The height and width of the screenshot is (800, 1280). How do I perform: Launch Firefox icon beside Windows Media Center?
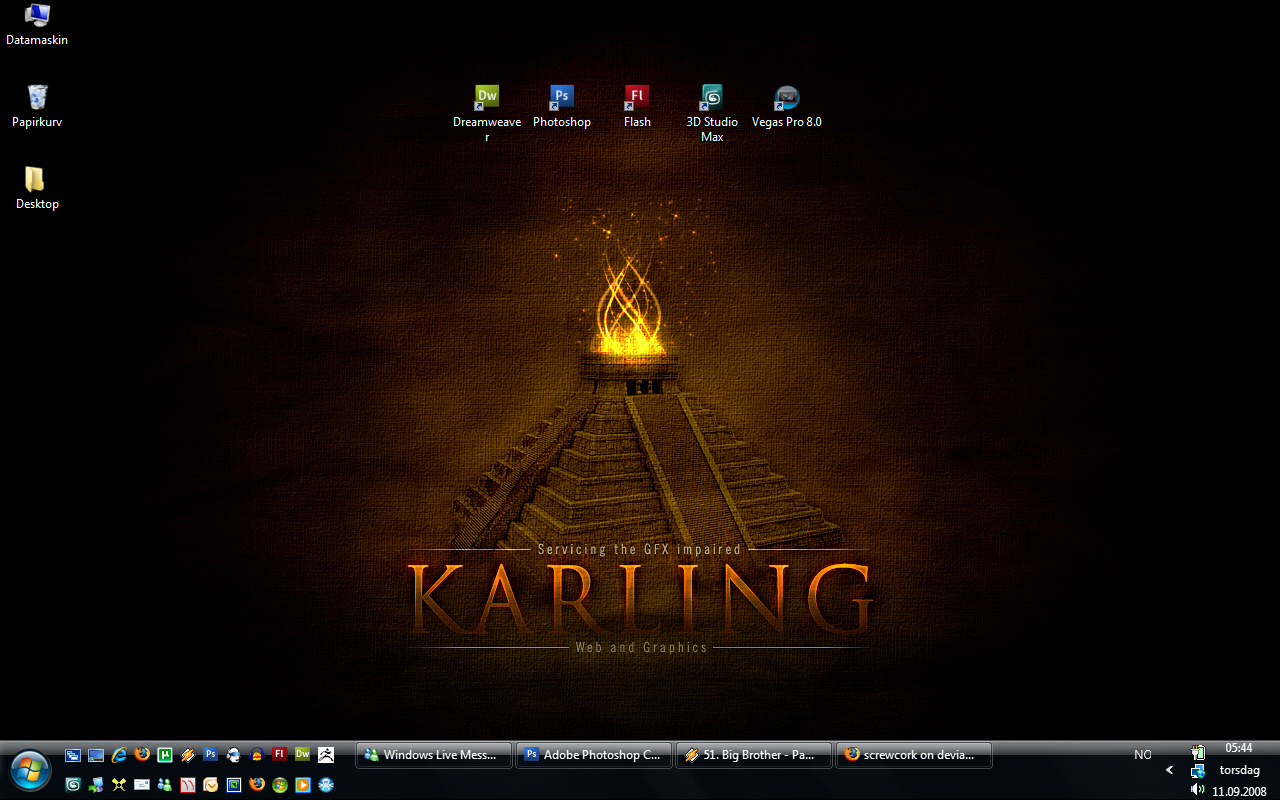257,785
